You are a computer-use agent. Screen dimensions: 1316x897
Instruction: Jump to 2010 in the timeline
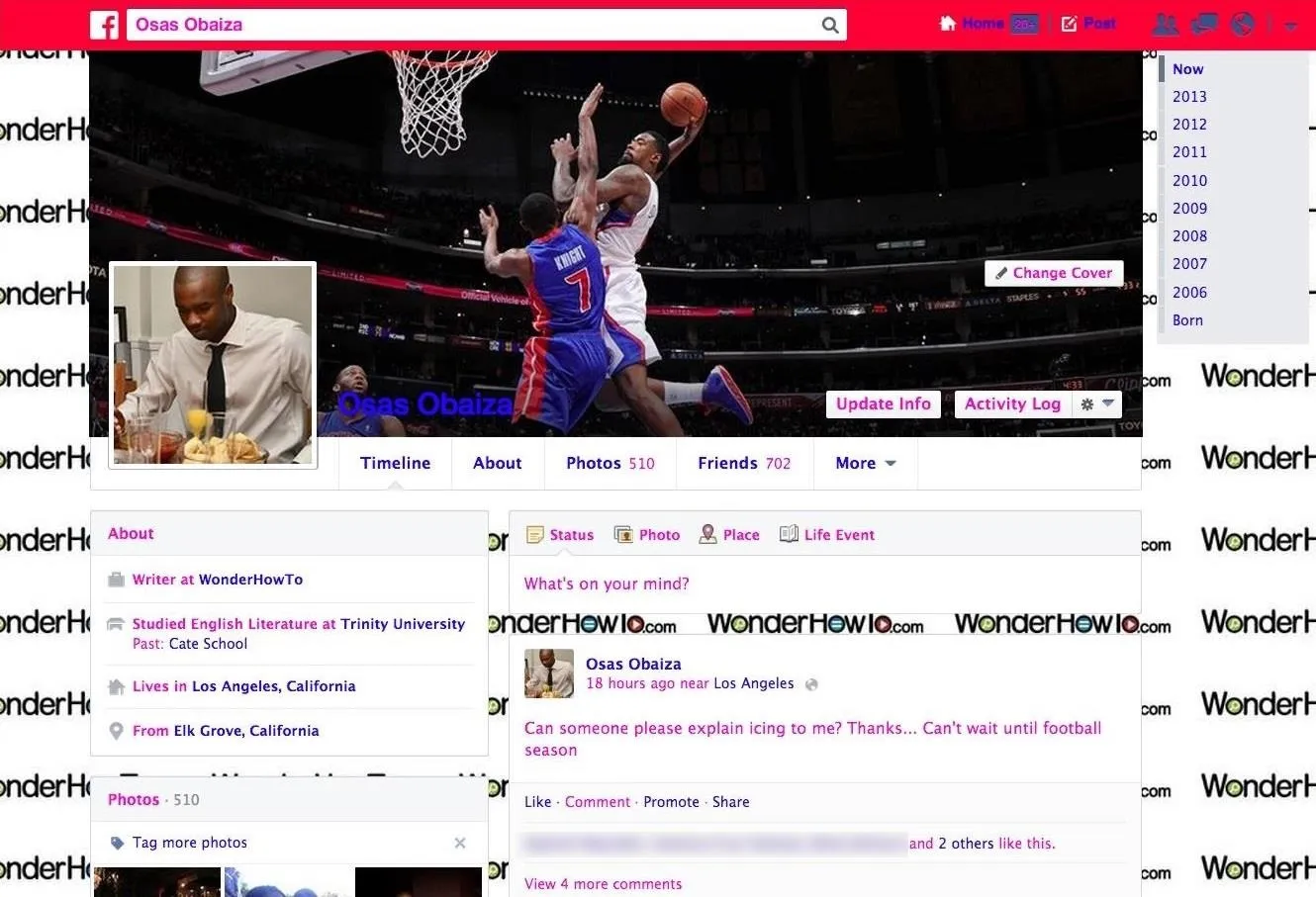pyautogui.click(x=1189, y=181)
